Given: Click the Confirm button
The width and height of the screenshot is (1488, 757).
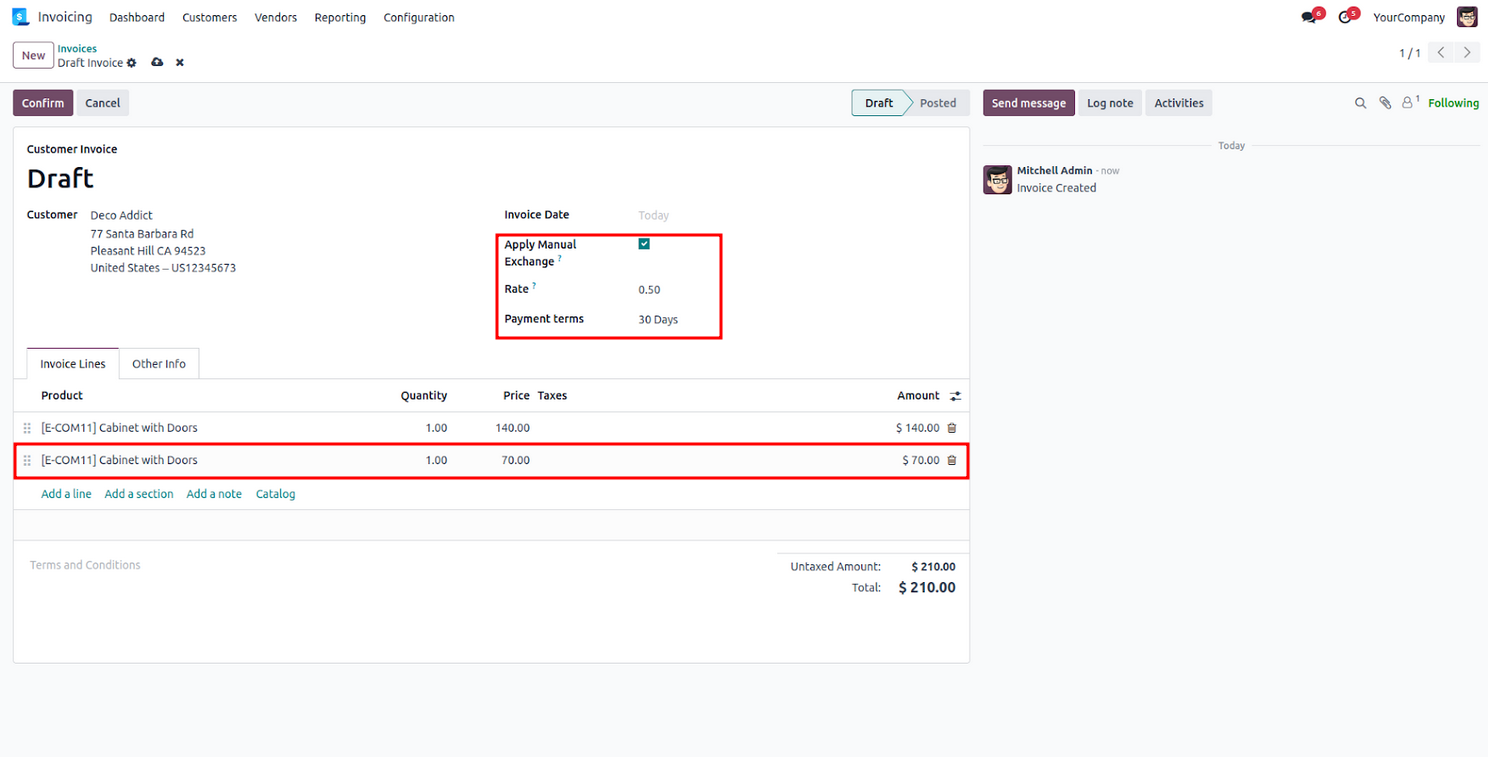Looking at the screenshot, I should (43, 103).
